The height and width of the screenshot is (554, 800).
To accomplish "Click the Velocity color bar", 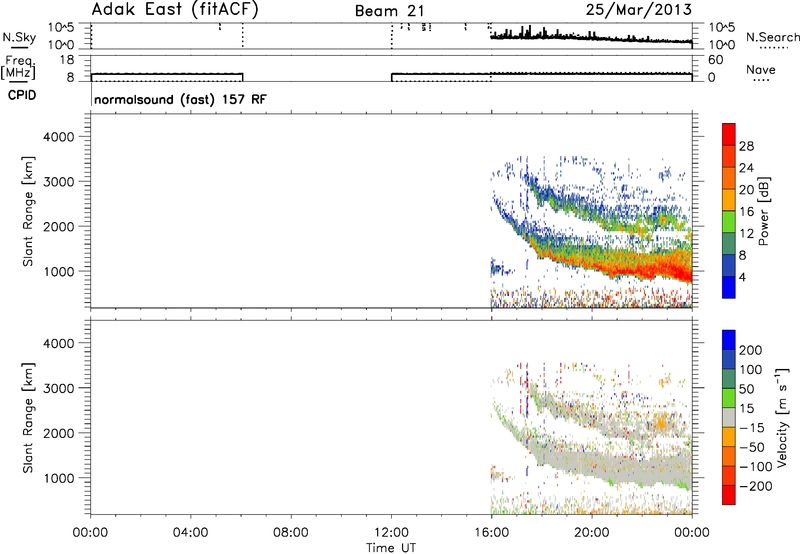I will [729, 417].
